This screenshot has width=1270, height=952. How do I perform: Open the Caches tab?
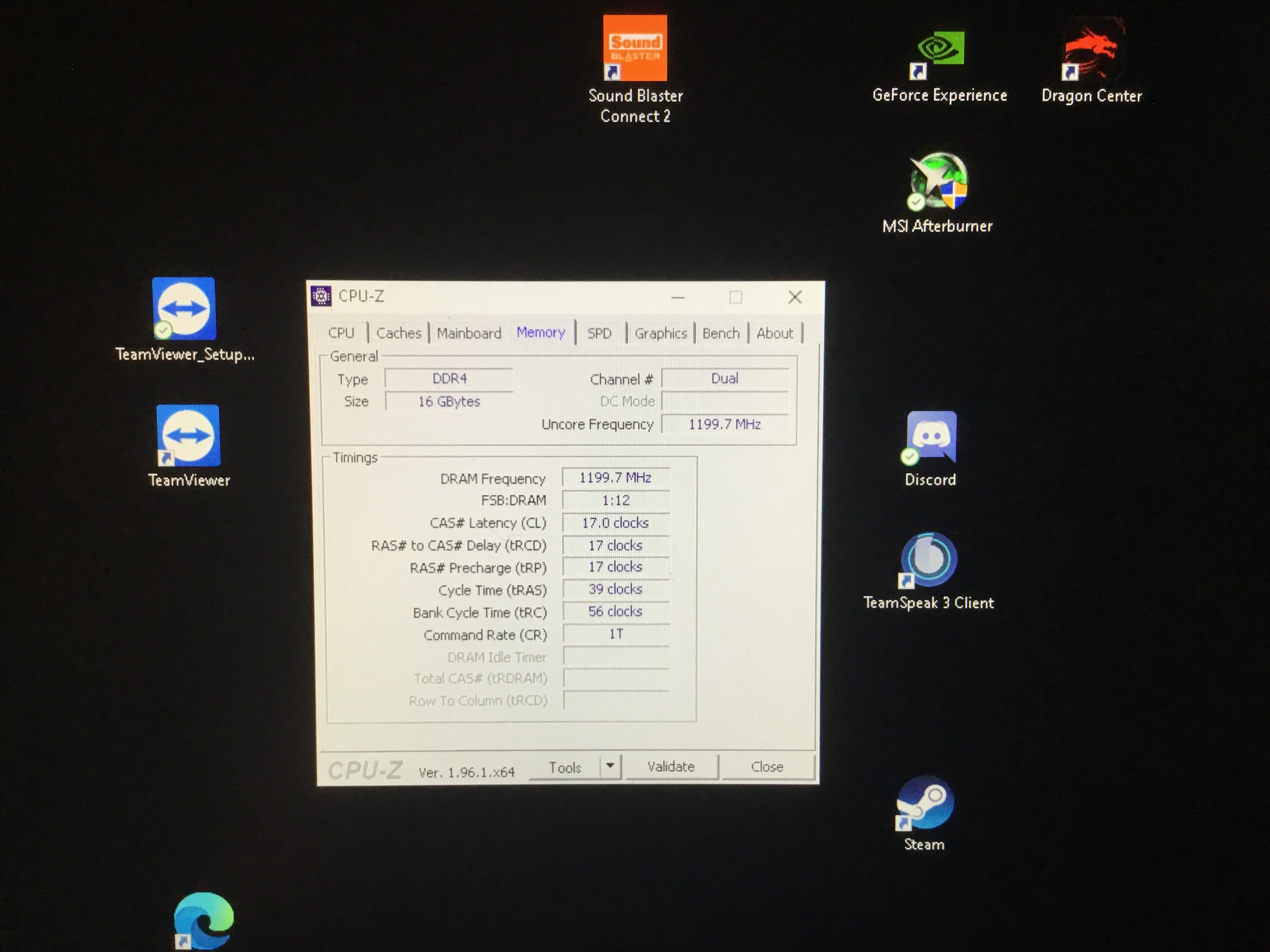pos(398,333)
